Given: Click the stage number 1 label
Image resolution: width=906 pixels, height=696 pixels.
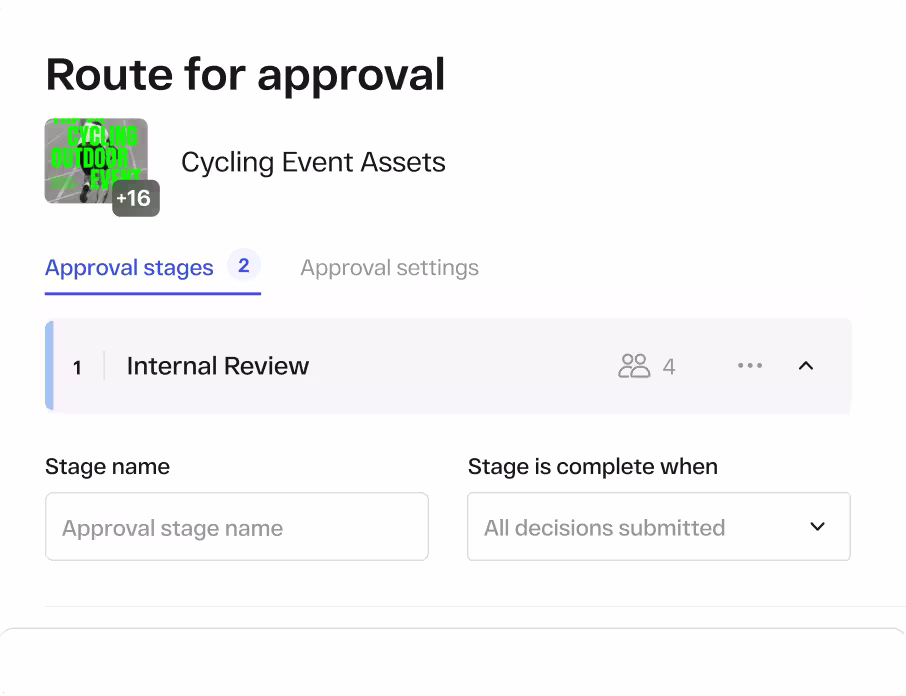Looking at the screenshot, I should tap(77, 367).
